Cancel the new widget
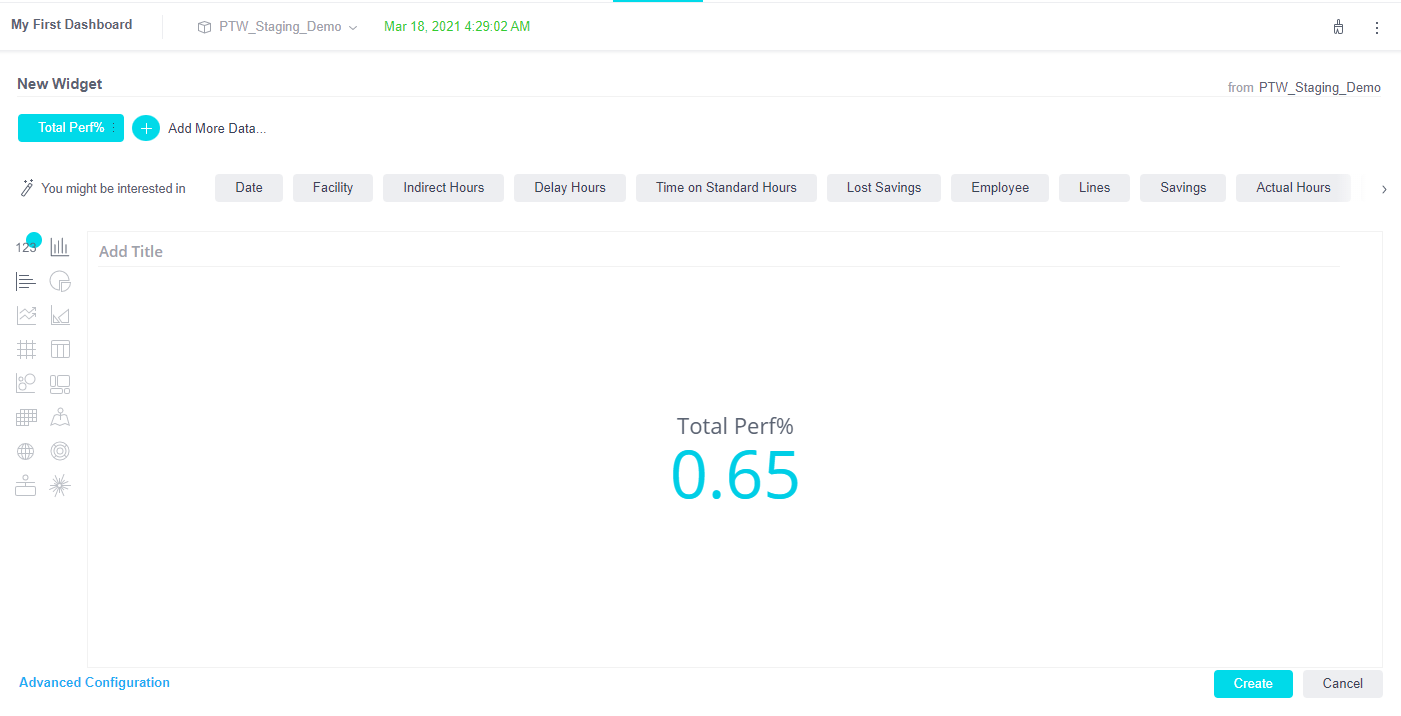 coord(1342,684)
